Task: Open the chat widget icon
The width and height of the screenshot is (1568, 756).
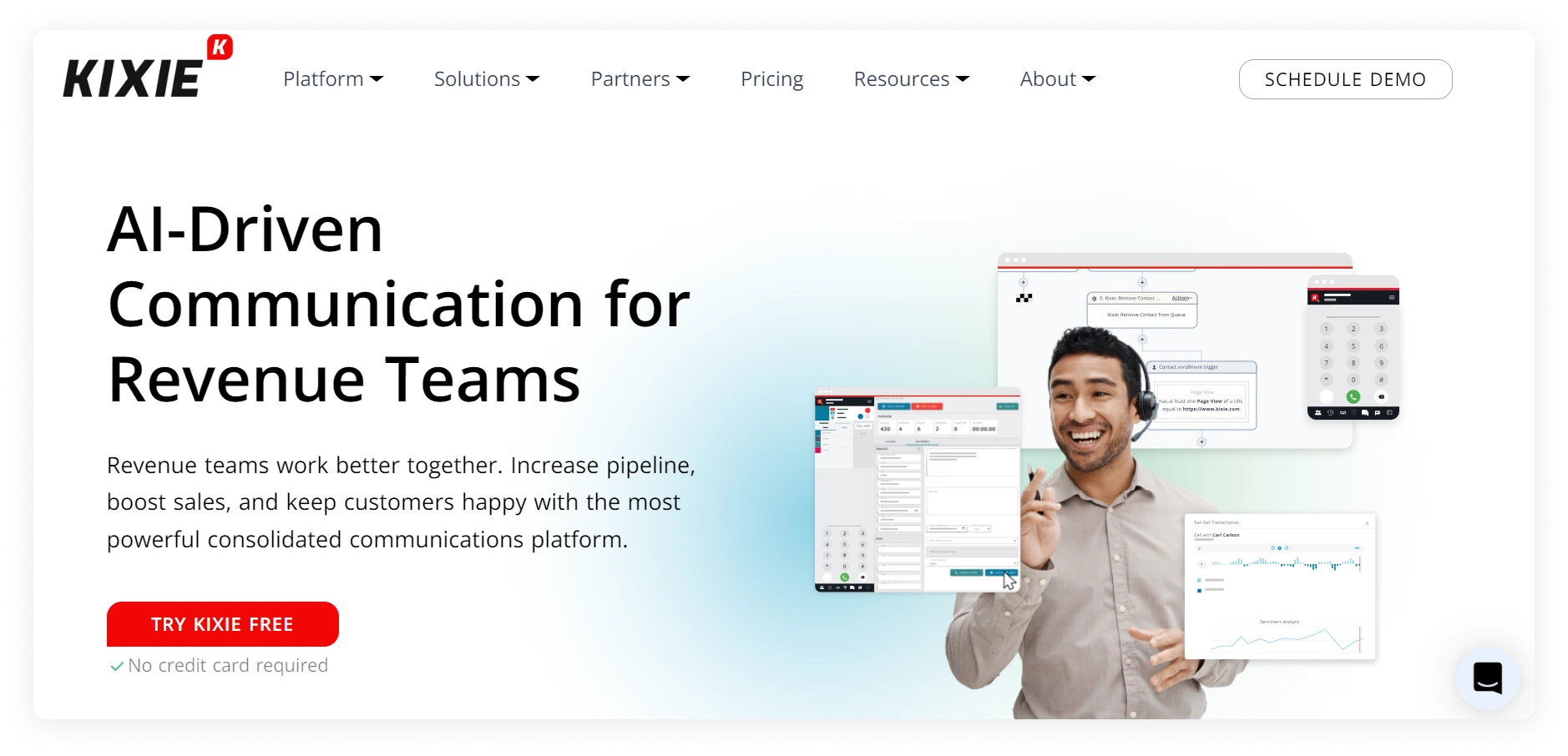Action: (1487, 678)
